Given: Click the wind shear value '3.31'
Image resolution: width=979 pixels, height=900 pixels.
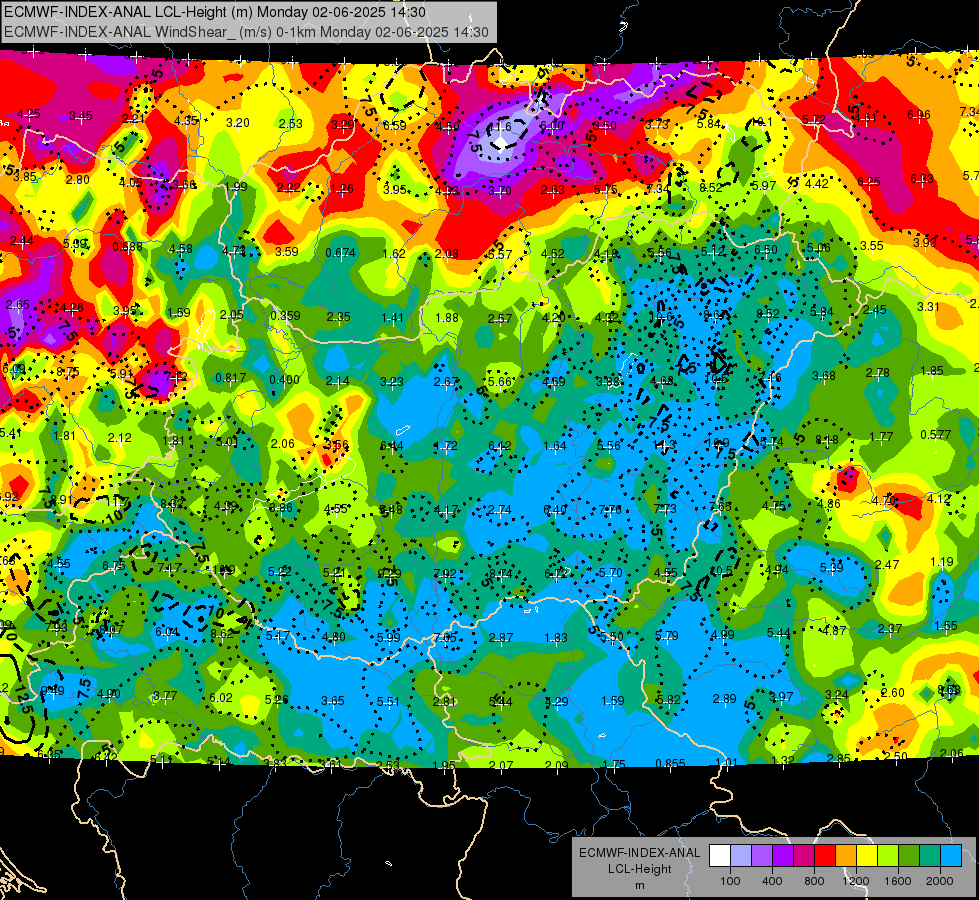Looking at the screenshot, I should tap(928, 307).
